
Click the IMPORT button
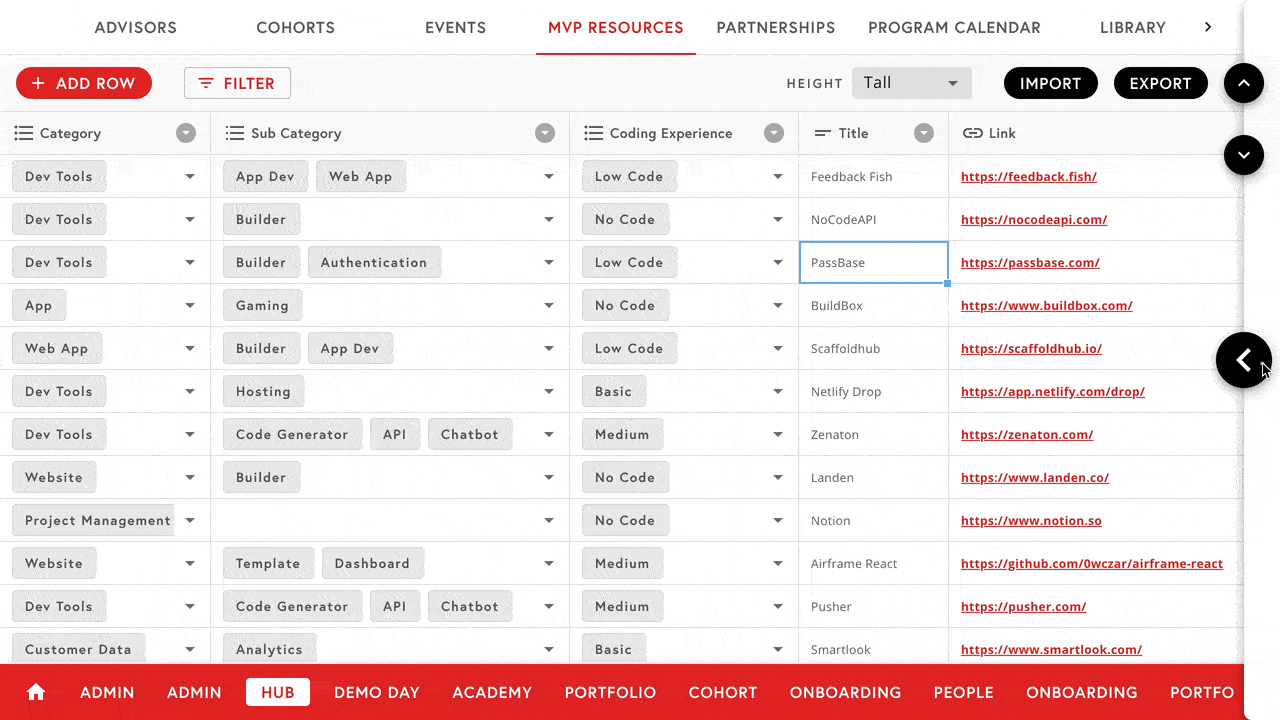[1051, 83]
